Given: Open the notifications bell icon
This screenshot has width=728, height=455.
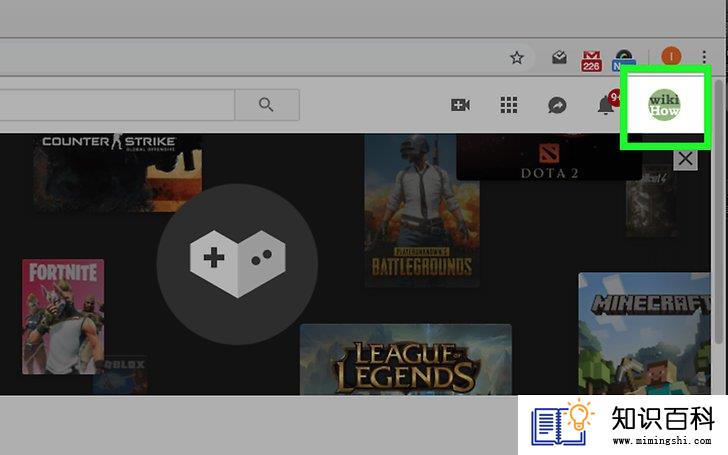Looking at the screenshot, I should click(606, 105).
